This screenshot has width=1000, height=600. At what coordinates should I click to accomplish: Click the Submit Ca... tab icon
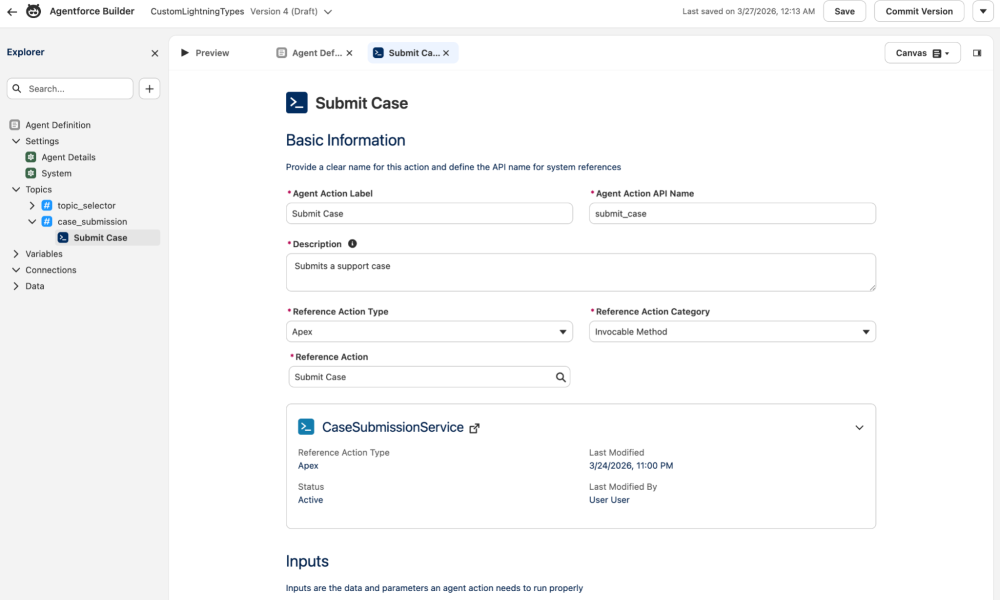tap(378, 53)
